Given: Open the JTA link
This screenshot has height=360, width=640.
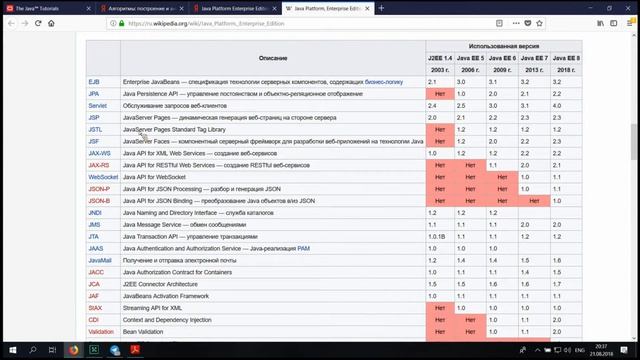Looking at the screenshot, I should 93,236.
